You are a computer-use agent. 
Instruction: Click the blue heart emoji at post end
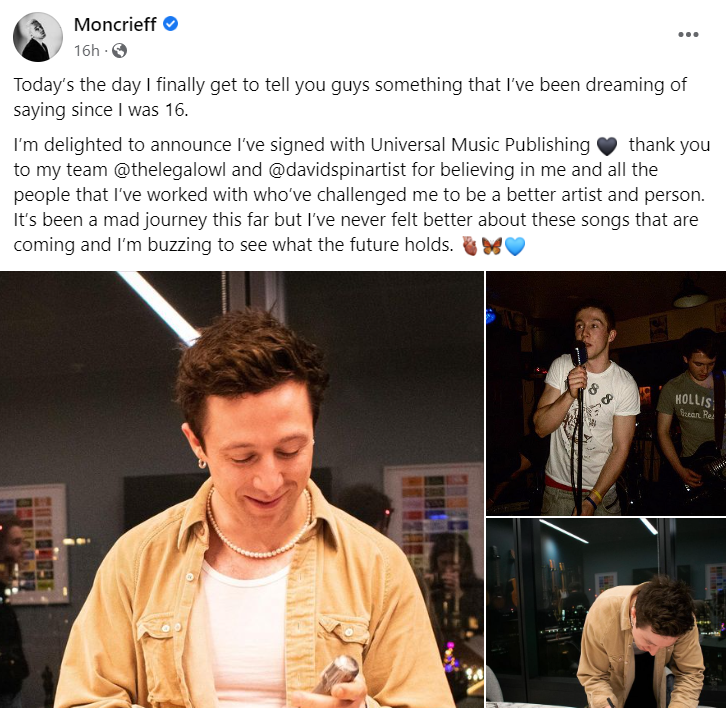515,246
